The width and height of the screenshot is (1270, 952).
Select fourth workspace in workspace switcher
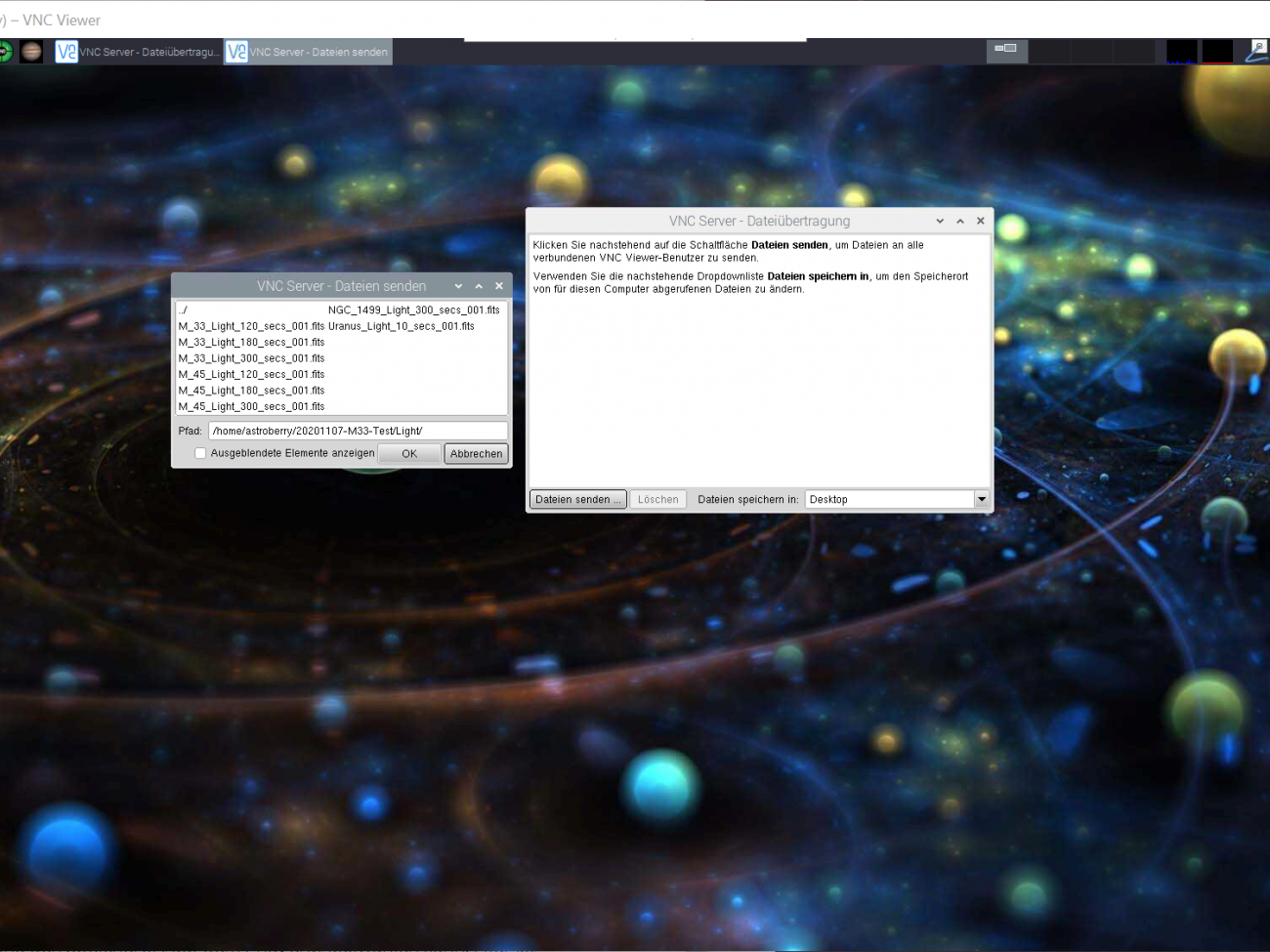tap(1133, 52)
